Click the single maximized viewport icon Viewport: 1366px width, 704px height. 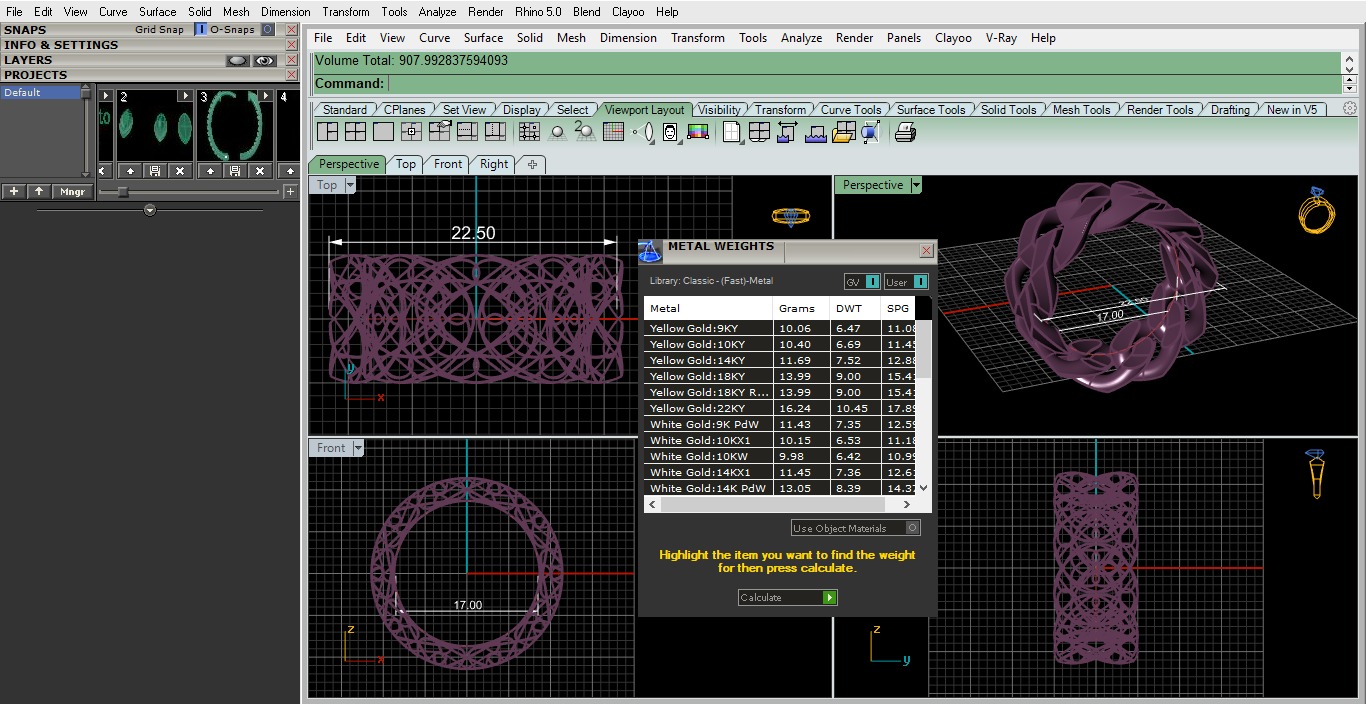pyautogui.click(x=383, y=131)
